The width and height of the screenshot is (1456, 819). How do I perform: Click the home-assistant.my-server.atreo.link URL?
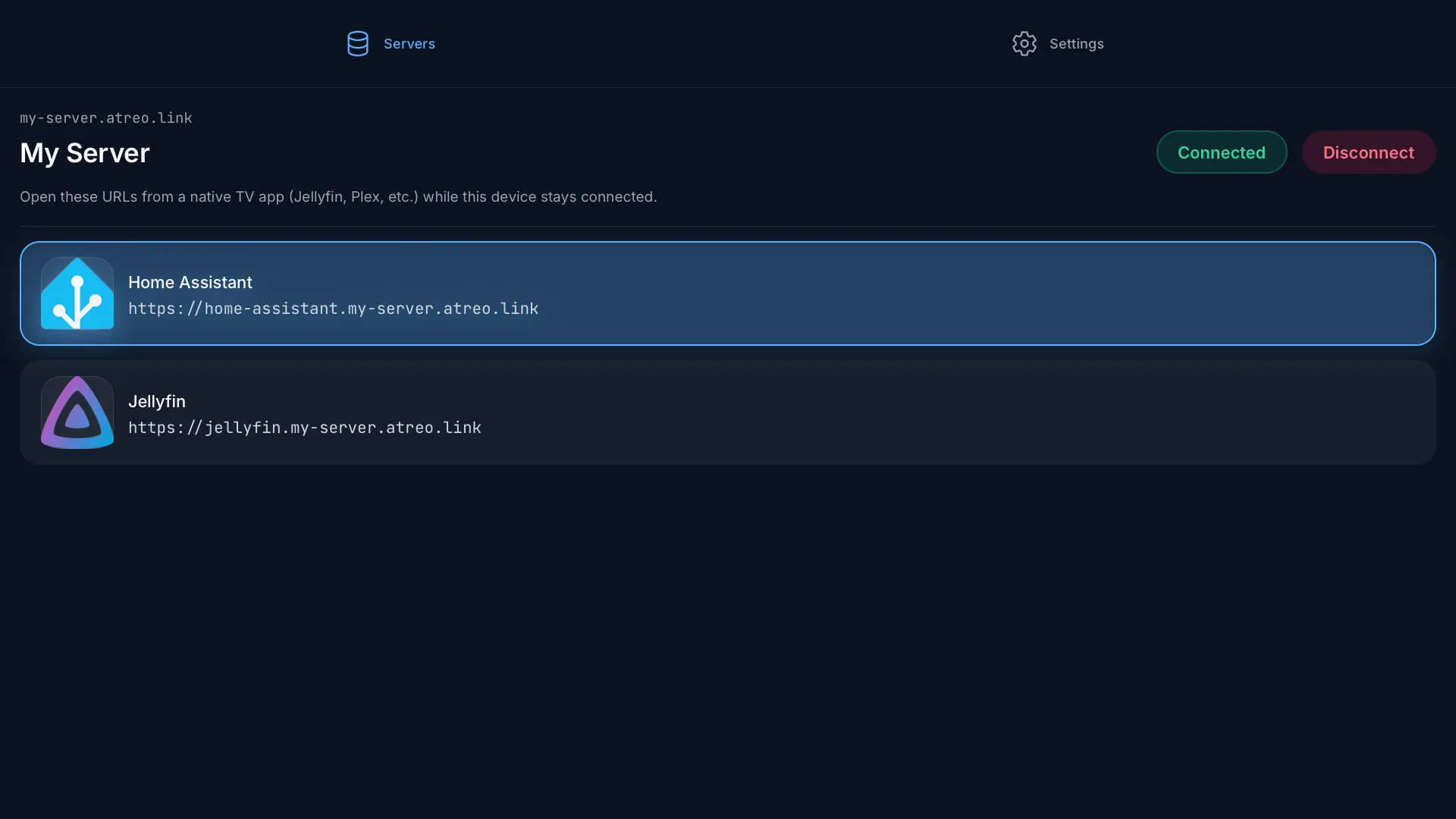pyautogui.click(x=334, y=309)
